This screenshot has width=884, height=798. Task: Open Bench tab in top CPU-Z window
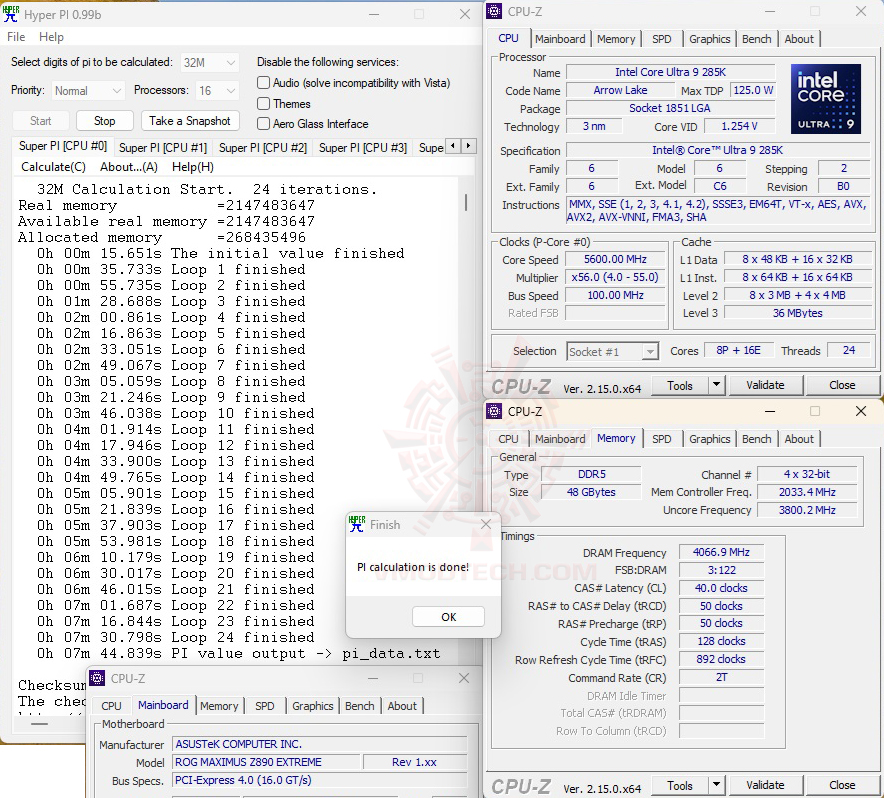click(756, 39)
